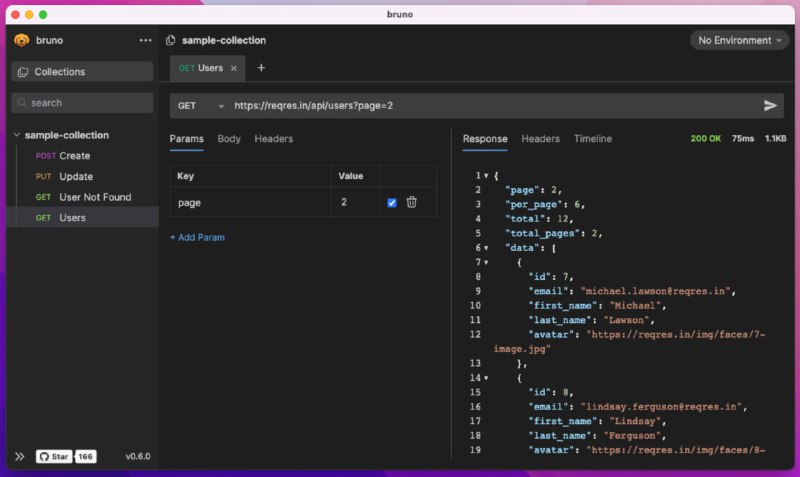
Task: Uncheck the page param checkbox
Action: [392, 203]
